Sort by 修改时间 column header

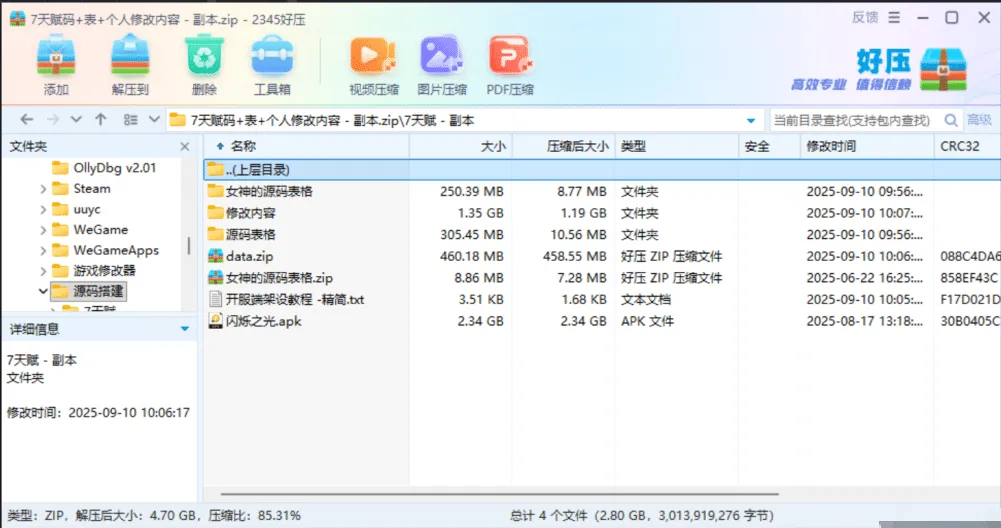pyautogui.click(x=867, y=146)
